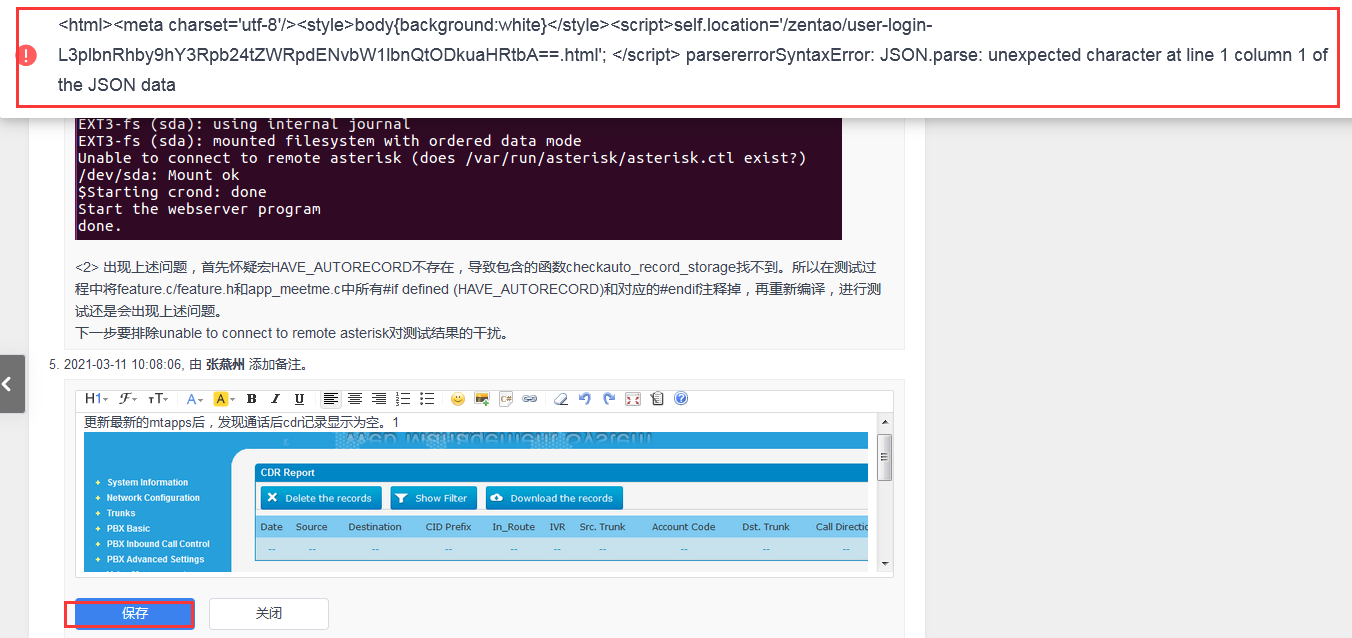The image size is (1352, 638).
Task: Open the H1 heading format dropdown
Action: click(x=96, y=399)
